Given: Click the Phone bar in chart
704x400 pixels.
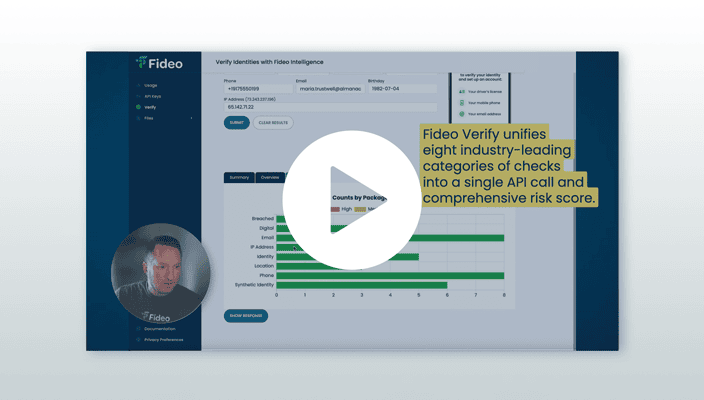Looking at the screenshot, I should pyautogui.click(x=390, y=276).
